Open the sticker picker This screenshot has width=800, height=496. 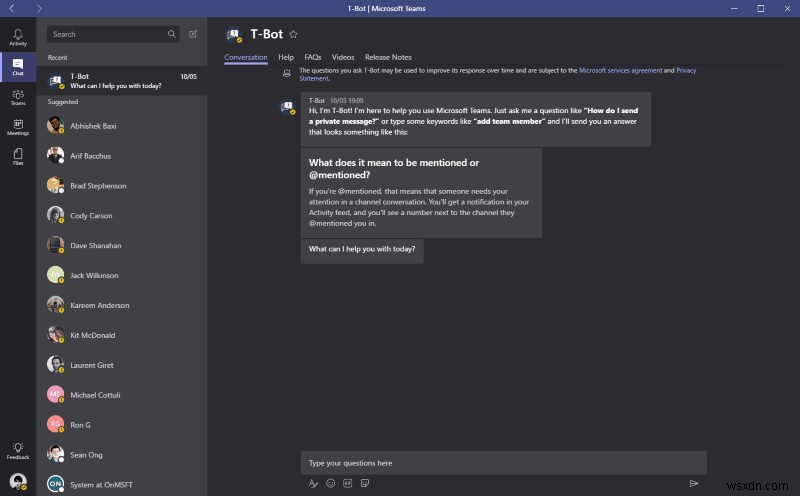click(365, 483)
